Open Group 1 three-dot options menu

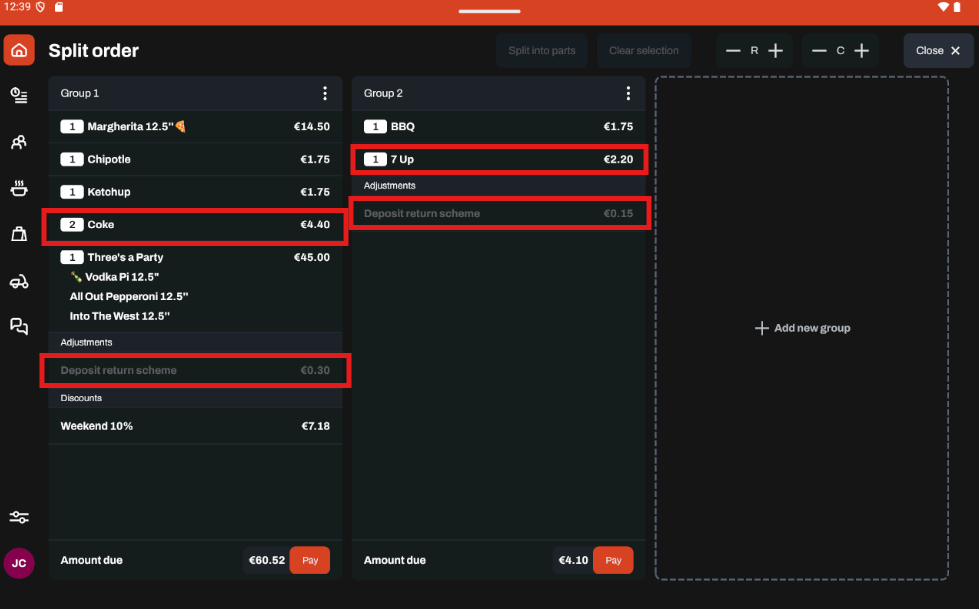click(325, 93)
